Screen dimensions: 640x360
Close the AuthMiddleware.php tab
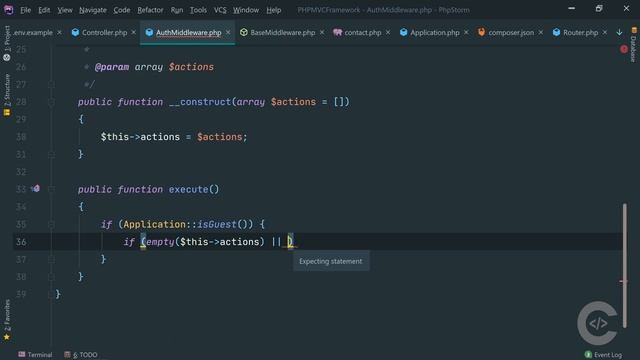(228, 32)
